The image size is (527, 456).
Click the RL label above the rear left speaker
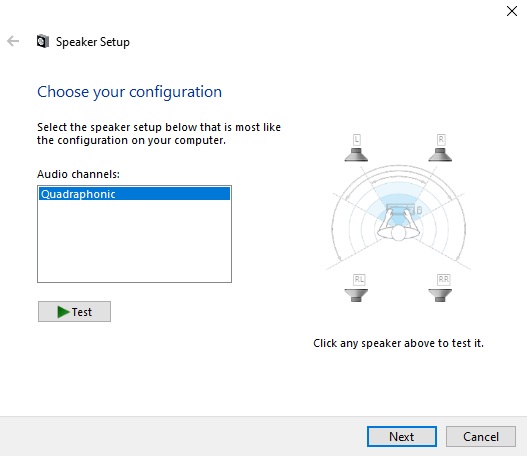pyautogui.click(x=359, y=279)
